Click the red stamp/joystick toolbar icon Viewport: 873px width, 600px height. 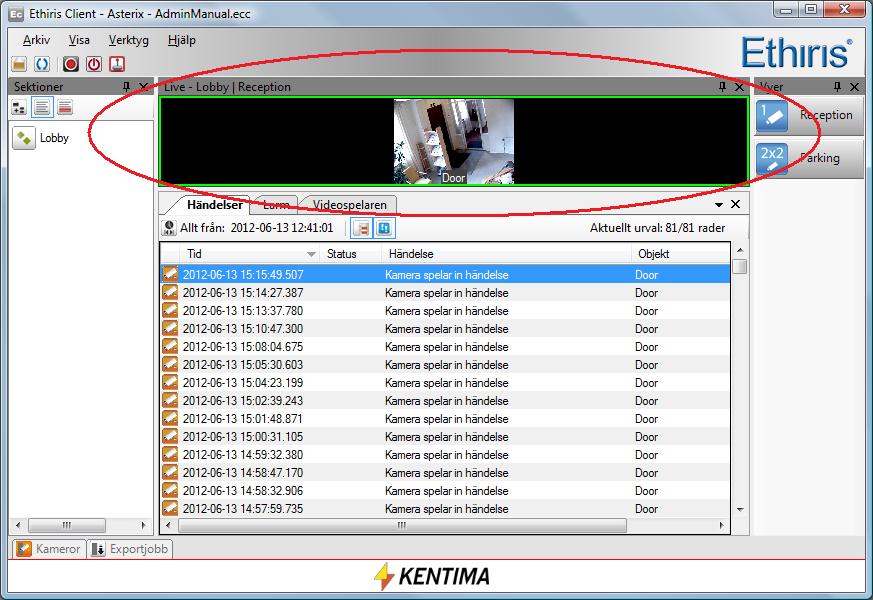[117, 64]
